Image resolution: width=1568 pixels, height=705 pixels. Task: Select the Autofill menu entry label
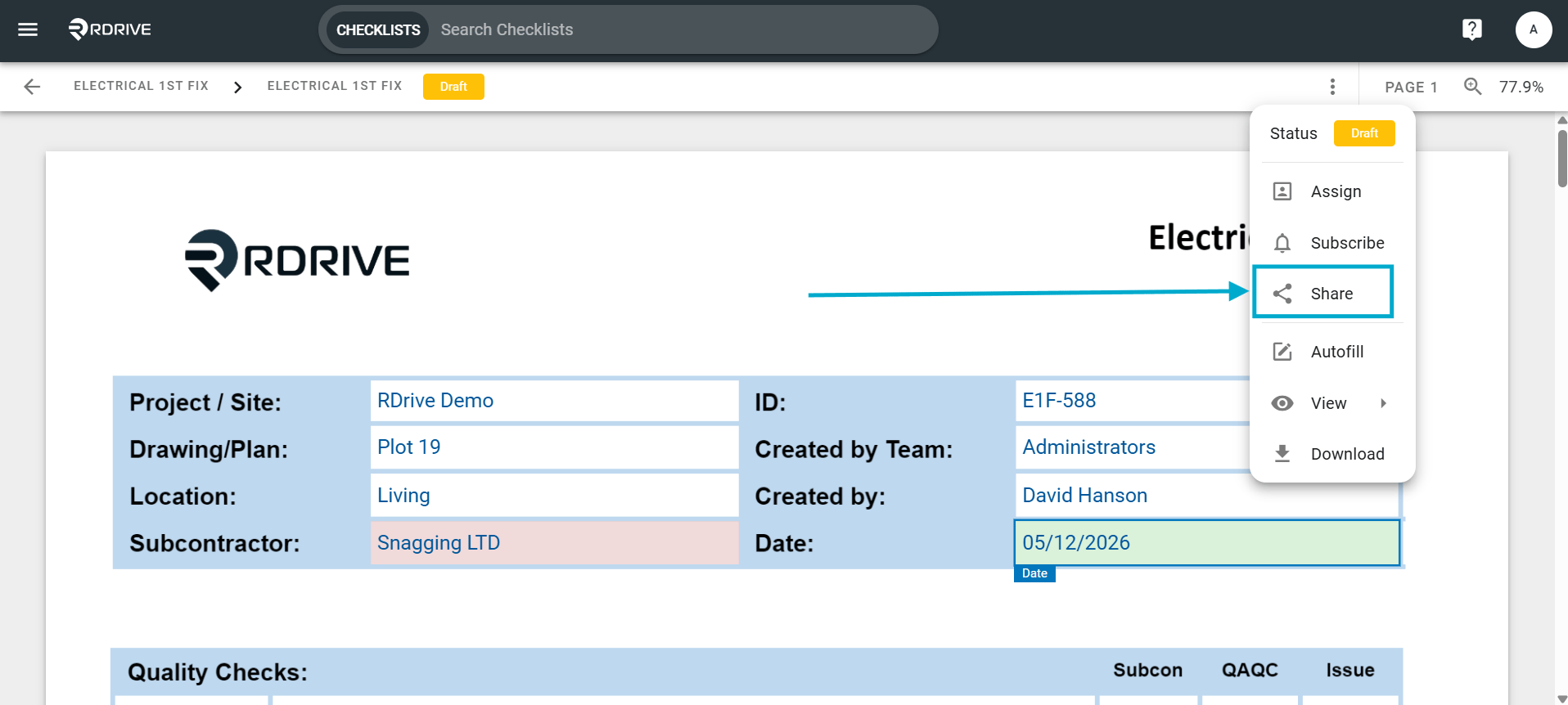tap(1337, 352)
